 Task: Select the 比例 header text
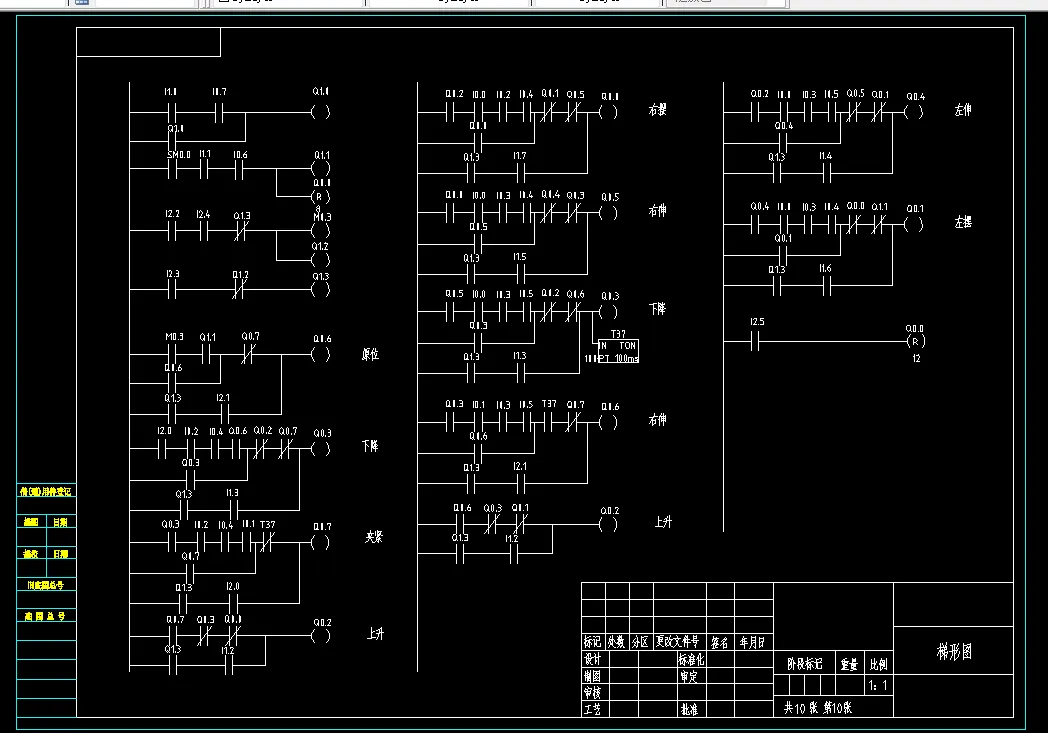pyautogui.click(x=878, y=664)
